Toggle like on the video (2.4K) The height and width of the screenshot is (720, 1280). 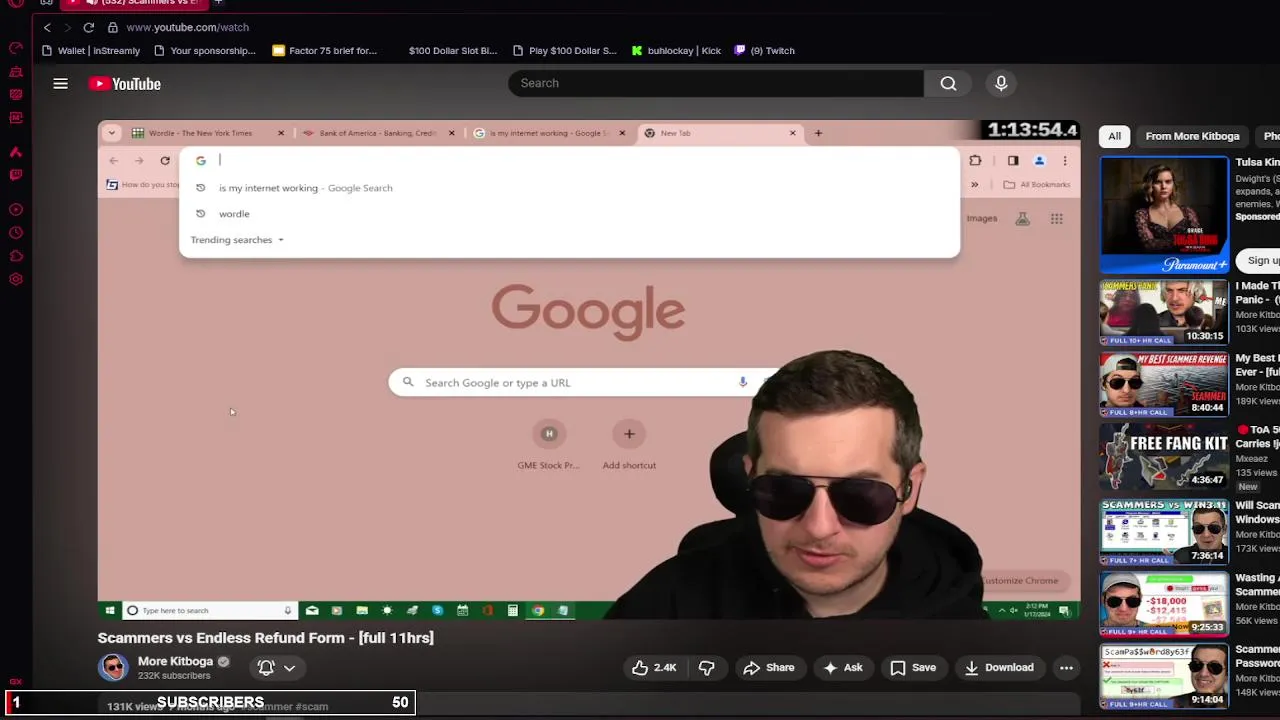click(654, 668)
